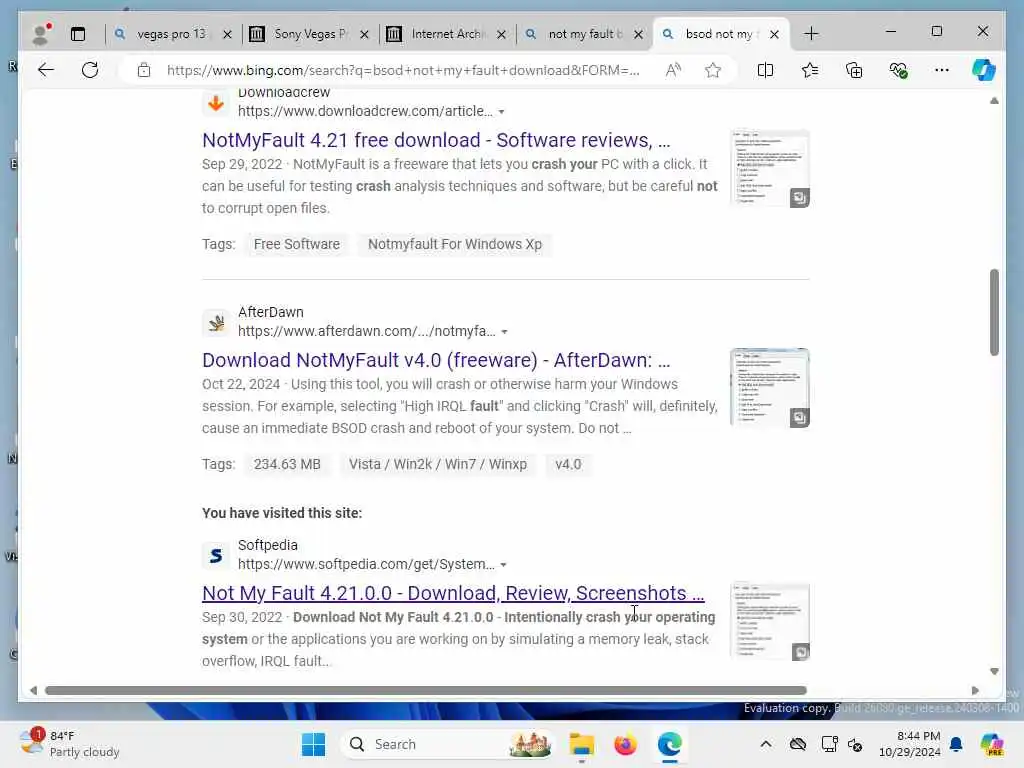This screenshot has height=768, width=1024.
Task: Click the Softpedia site favicon
Action: [216, 556]
